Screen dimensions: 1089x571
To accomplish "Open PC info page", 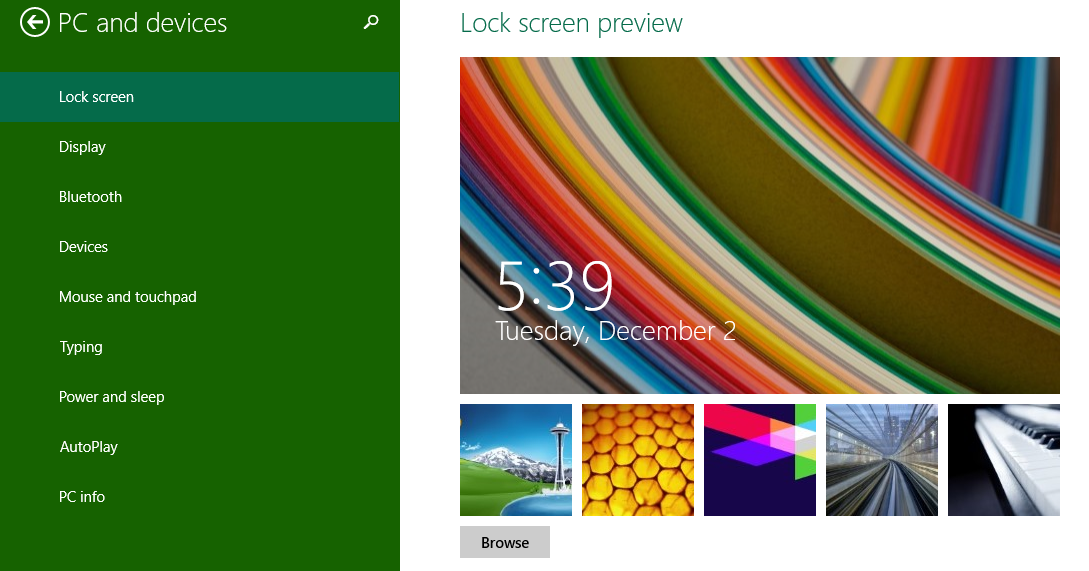I will point(200,497).
